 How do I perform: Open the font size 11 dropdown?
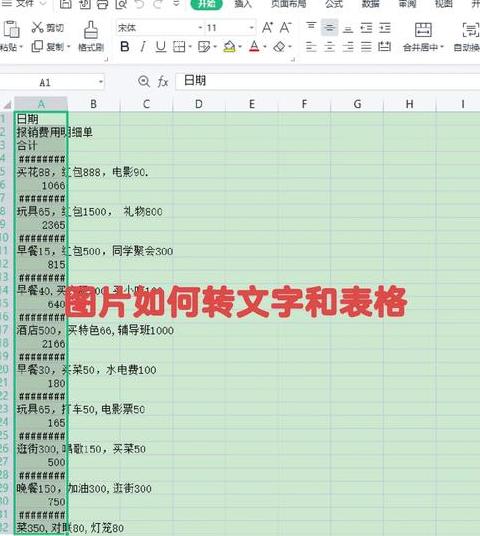pyautogui.click(x=252, y=28)
